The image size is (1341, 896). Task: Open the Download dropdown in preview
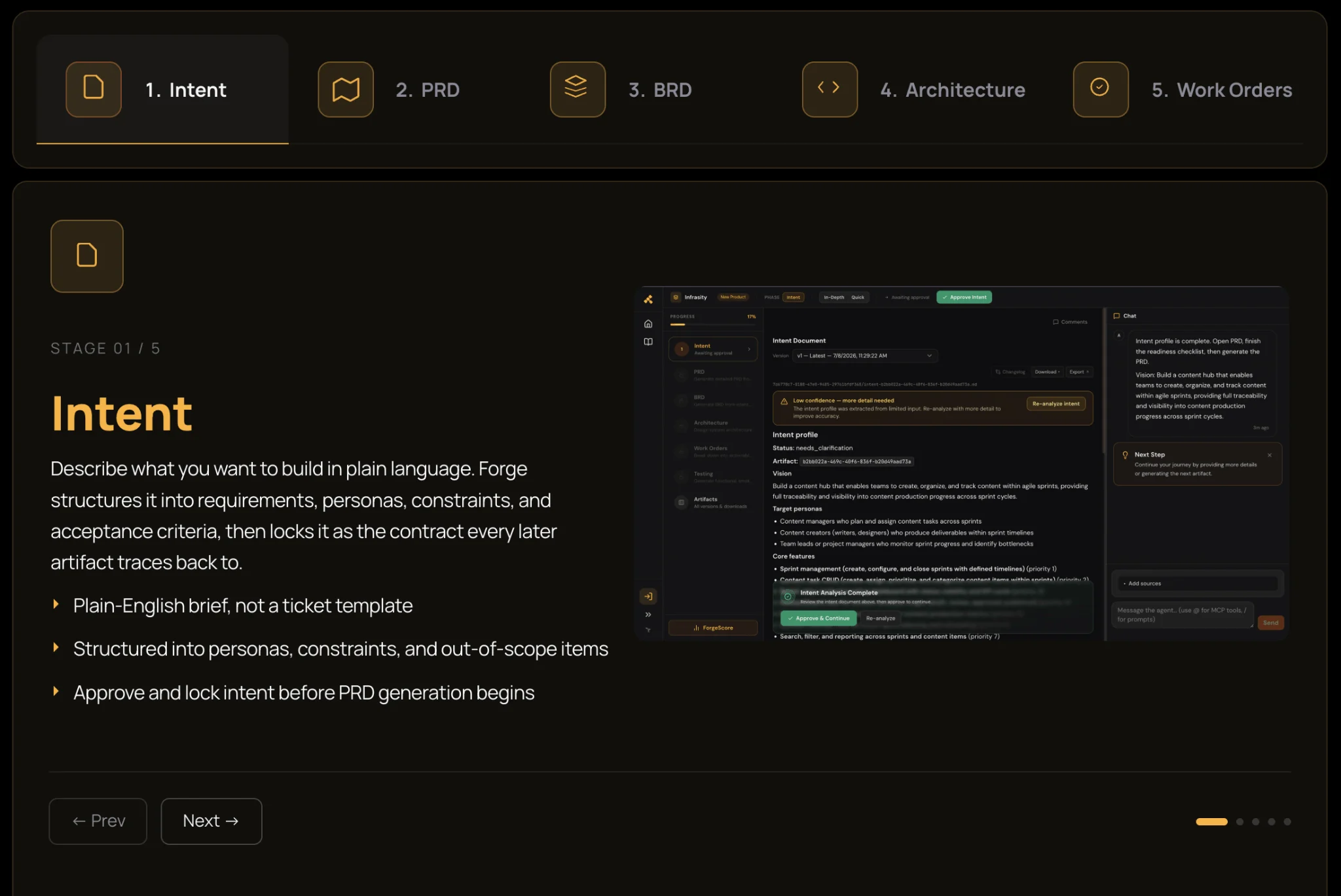(x=1047, y=372)
